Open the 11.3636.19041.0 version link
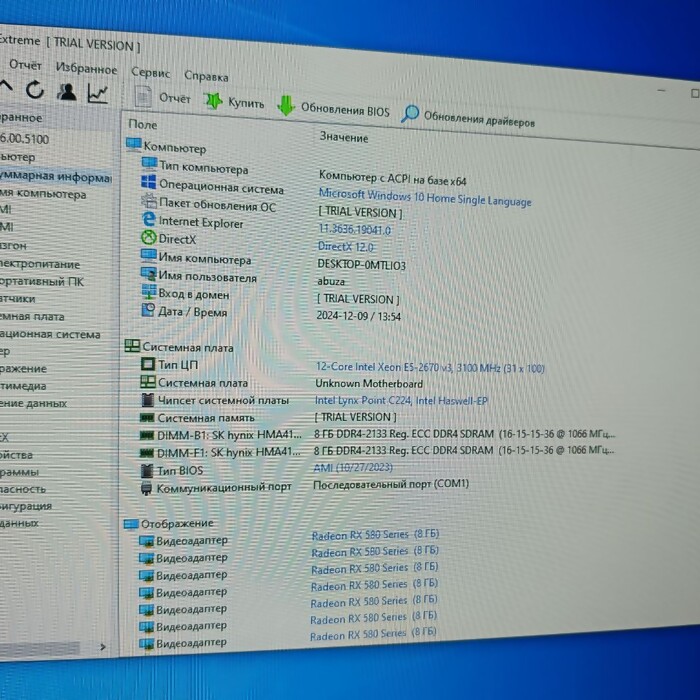700x700 pixels. pos(354,229)
